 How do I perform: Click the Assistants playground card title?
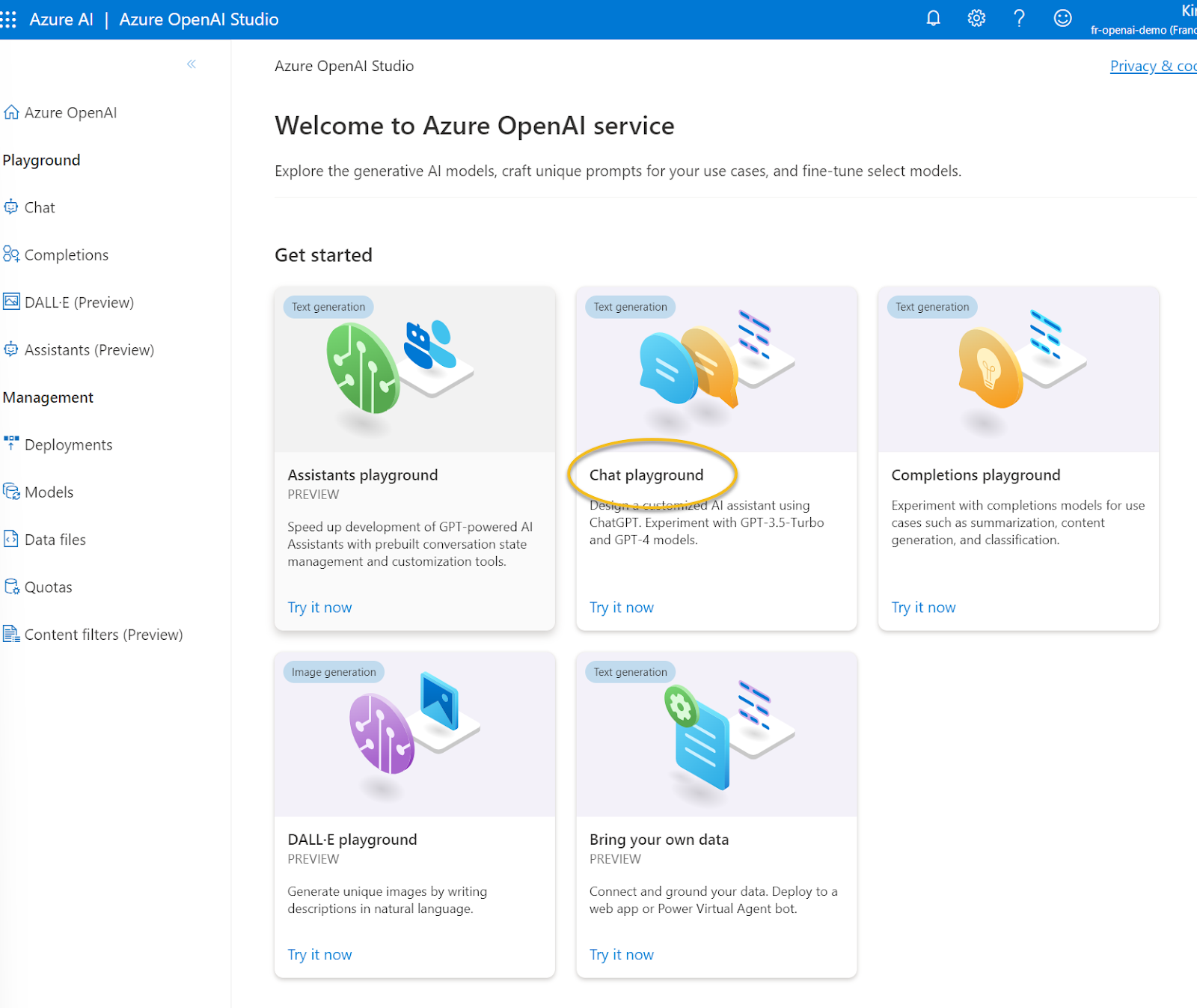(x=363, y=475)
